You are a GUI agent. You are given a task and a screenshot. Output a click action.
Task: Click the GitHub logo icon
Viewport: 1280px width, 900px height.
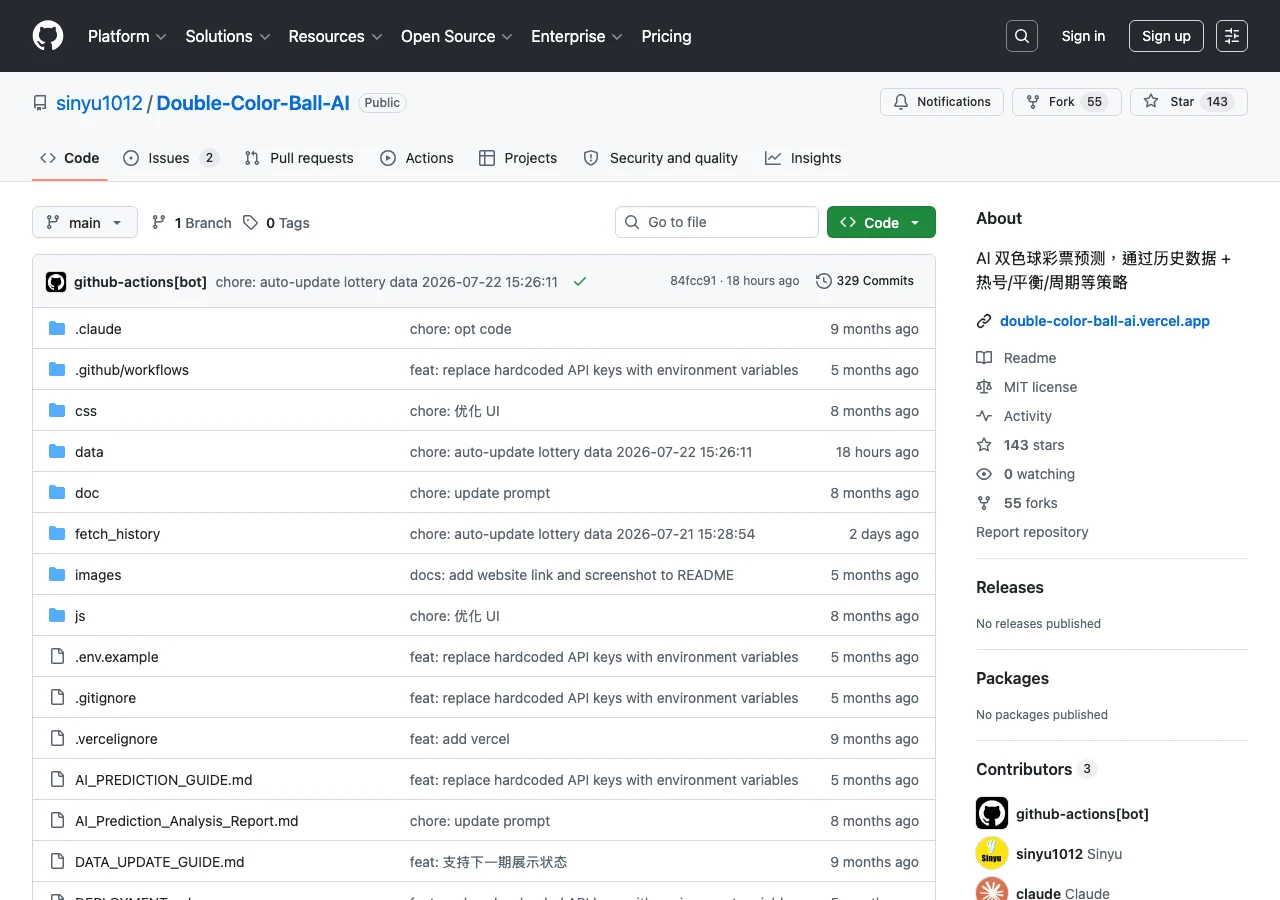pyautogui.click(x=48, y=36)
